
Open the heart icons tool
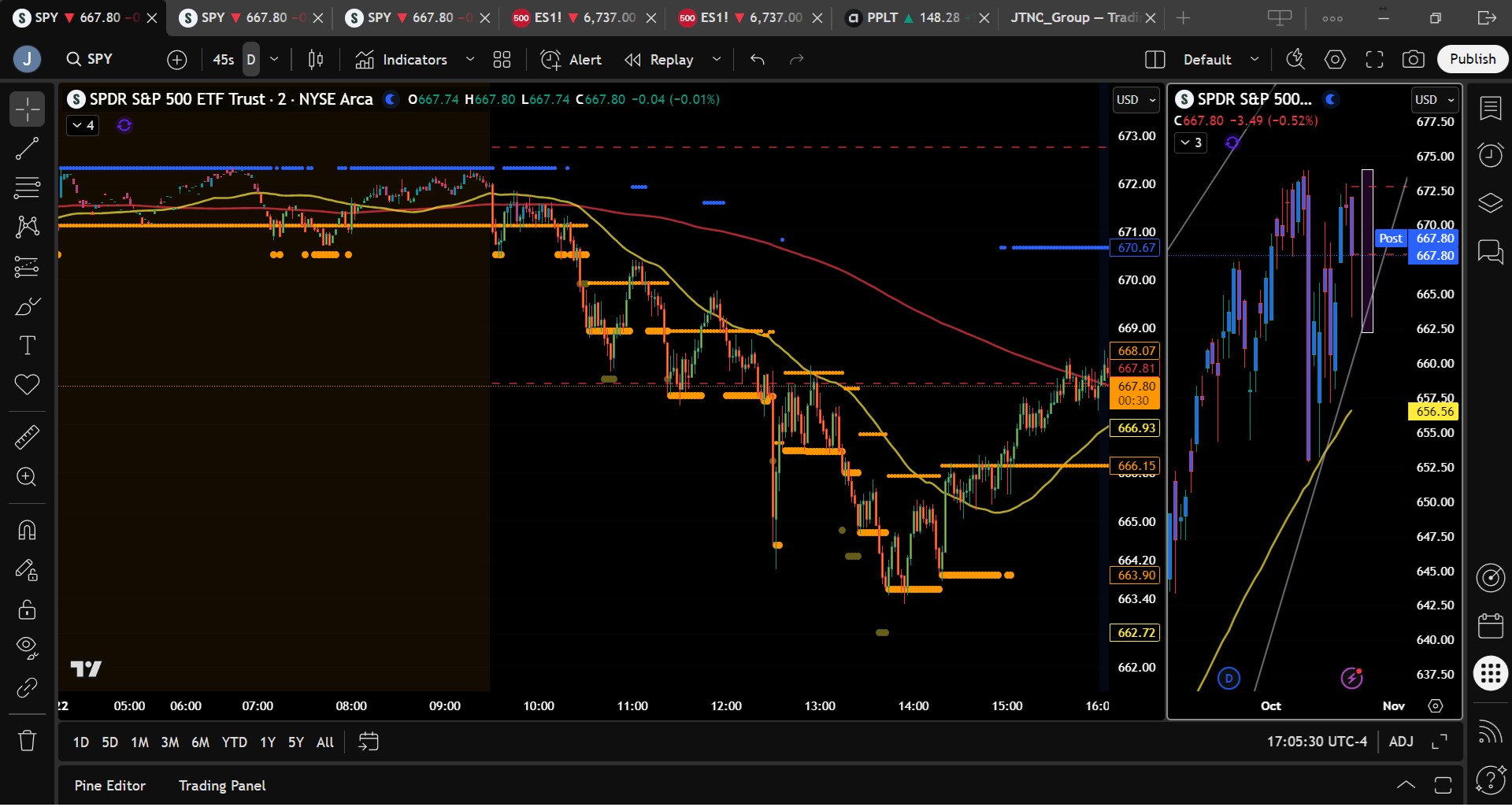pyautogui.click(x=27, y=385)
